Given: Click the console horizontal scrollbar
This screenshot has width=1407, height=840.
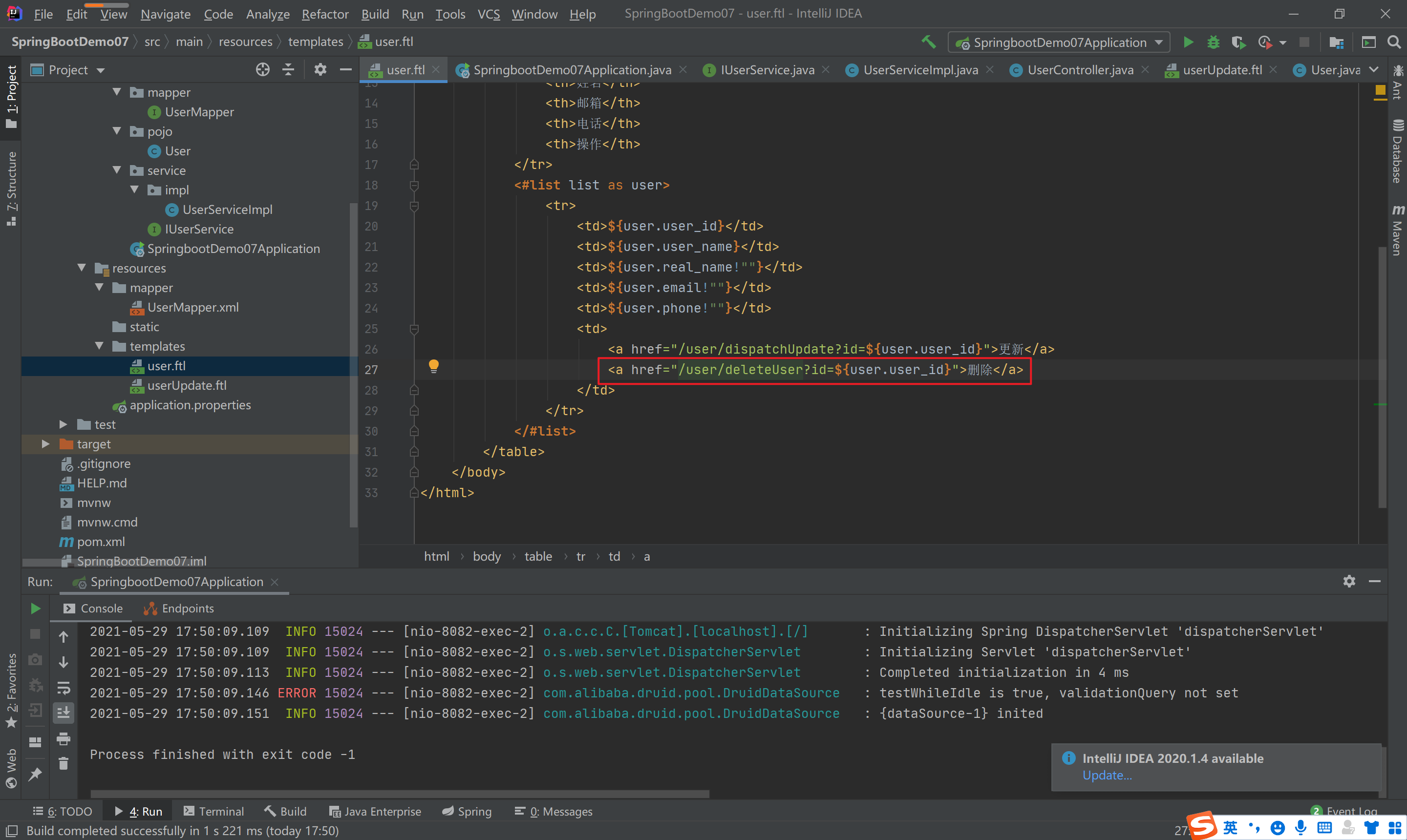Looking at the screenshot, I should (399, 794).
